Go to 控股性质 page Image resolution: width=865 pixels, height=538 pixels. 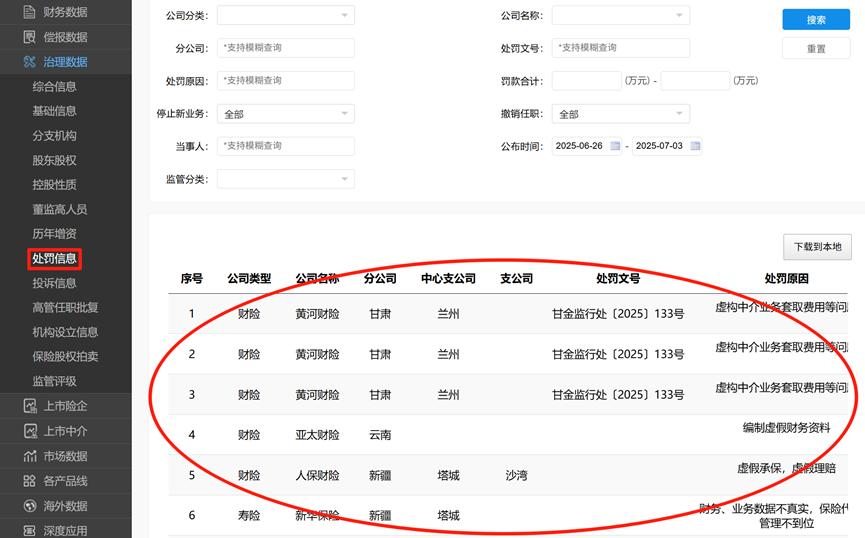54,185
